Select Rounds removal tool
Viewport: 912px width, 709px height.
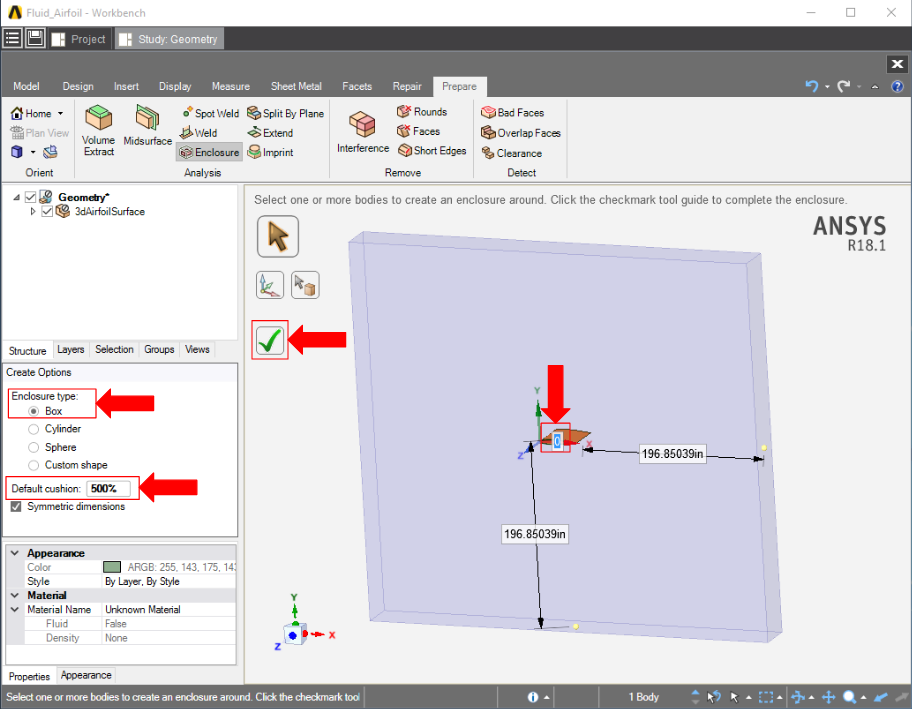[422, 111]
